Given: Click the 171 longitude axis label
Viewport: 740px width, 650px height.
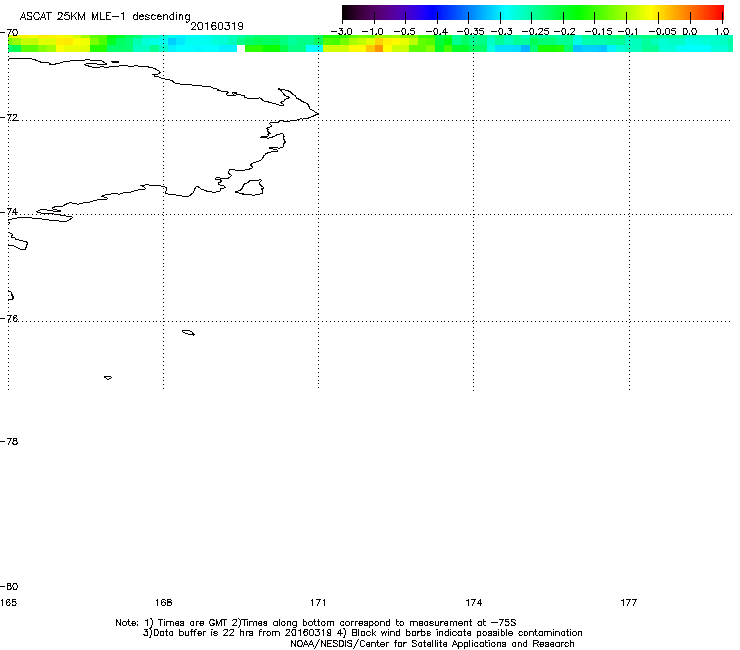Looking at the screenshot, I should click(x=318, y=602).
